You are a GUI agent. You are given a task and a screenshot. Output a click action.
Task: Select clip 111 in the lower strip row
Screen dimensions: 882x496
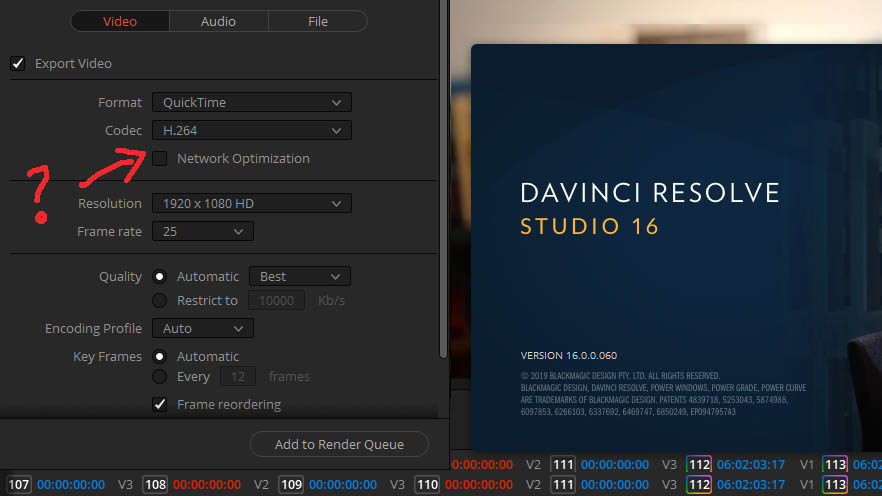pos(562,484)
